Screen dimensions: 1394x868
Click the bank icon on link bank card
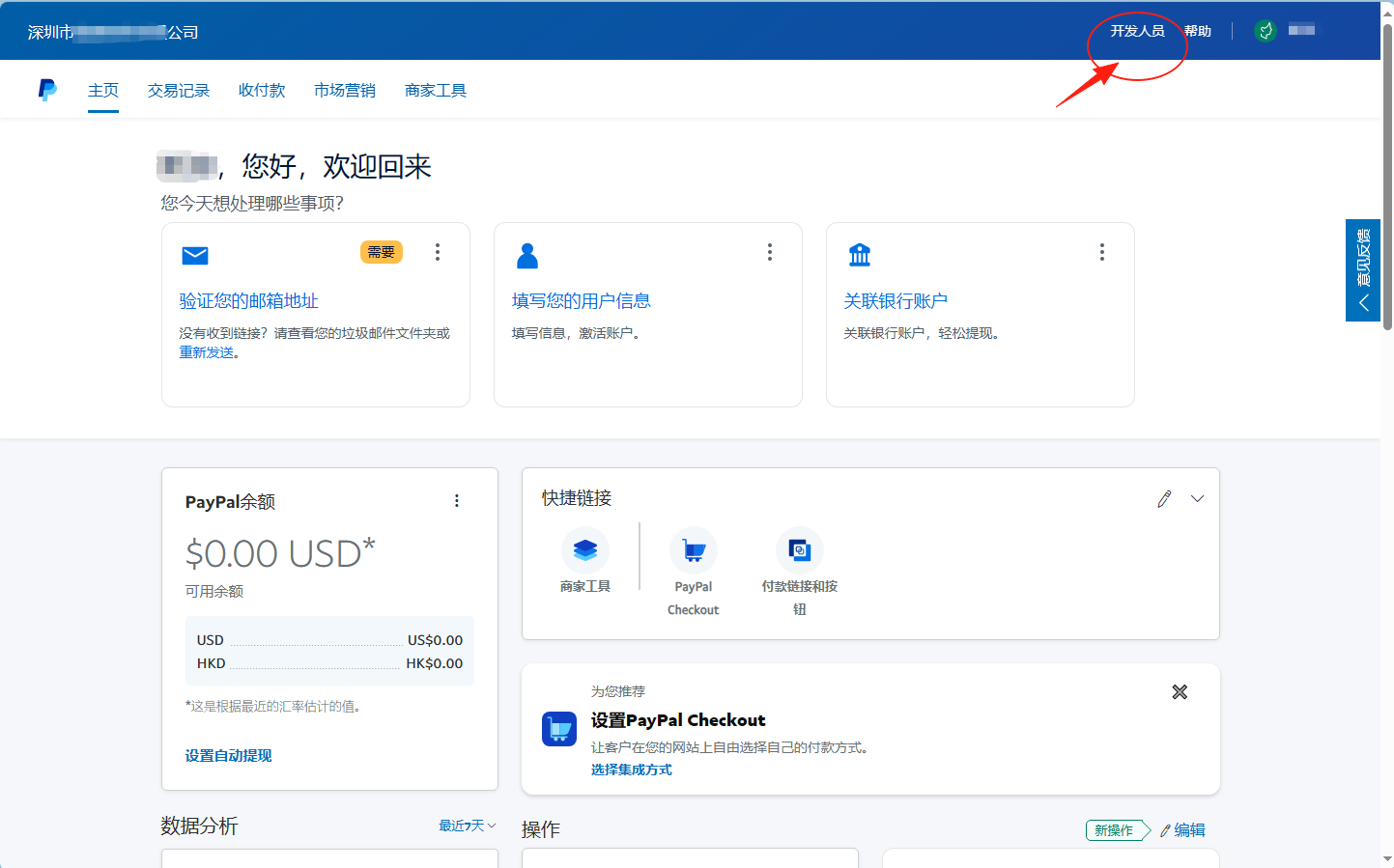tap(860, 255)
